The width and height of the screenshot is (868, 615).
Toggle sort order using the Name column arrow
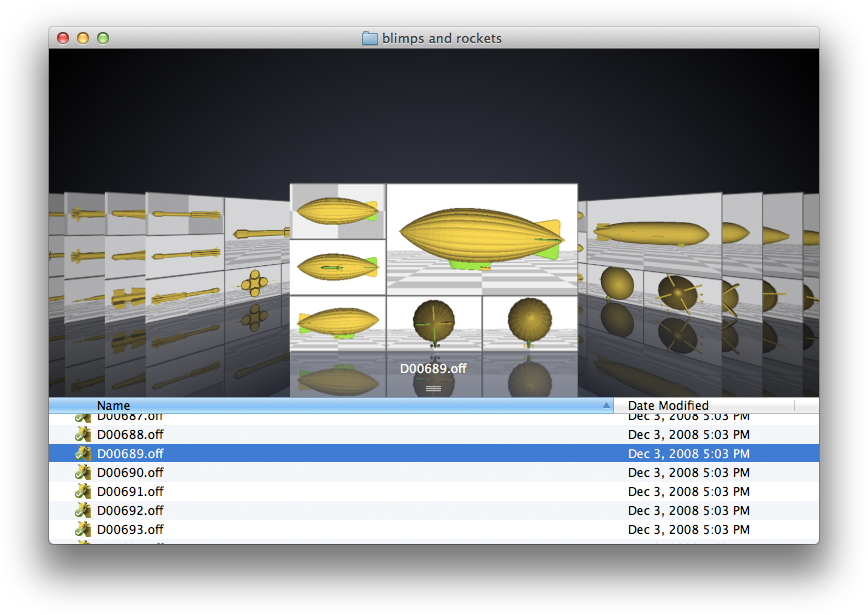(608, 405)
